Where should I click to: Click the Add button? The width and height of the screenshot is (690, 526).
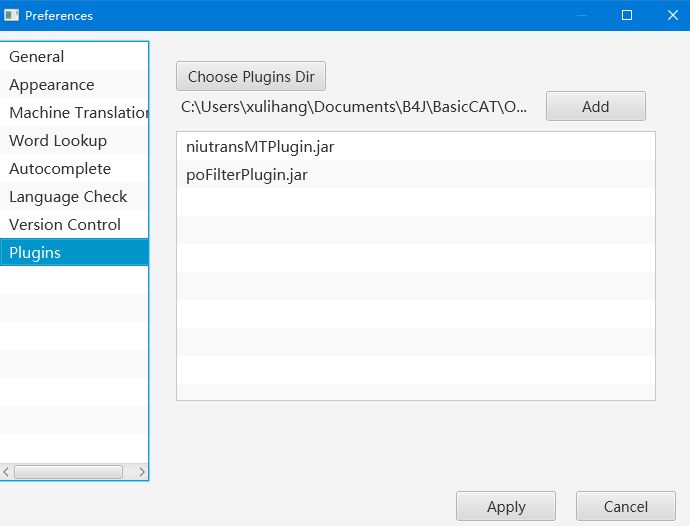[x=595, y=107]
